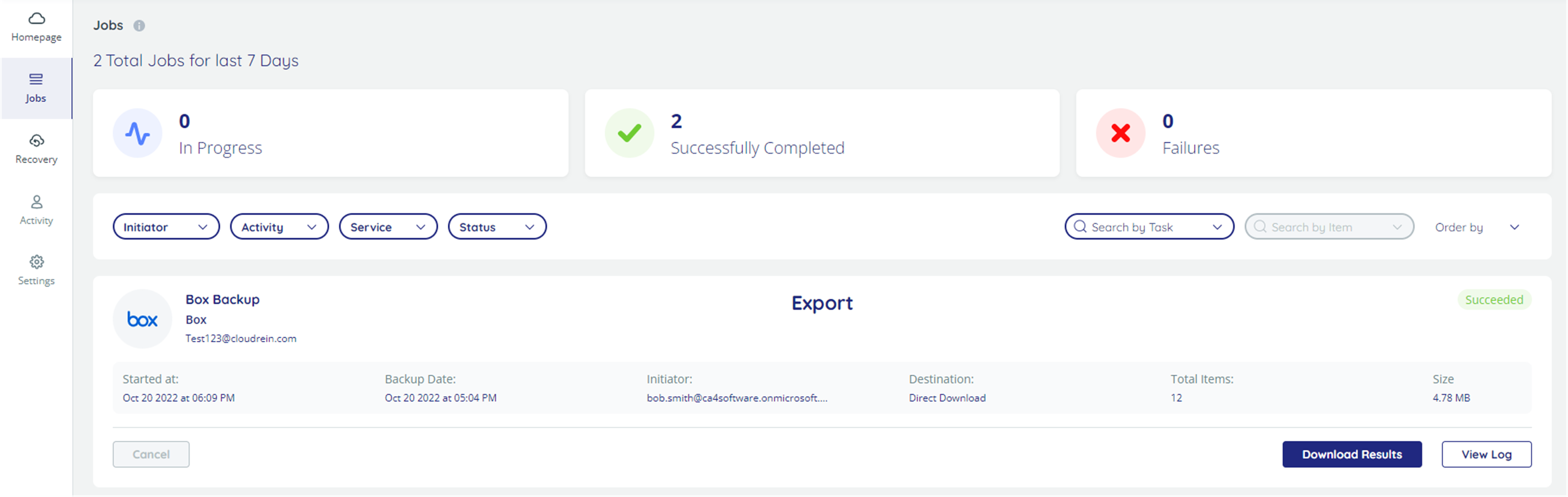Viewport: 1568px width, 497px height.
Task: Click the greyed Cancel button
Action: tap(151, 455)
